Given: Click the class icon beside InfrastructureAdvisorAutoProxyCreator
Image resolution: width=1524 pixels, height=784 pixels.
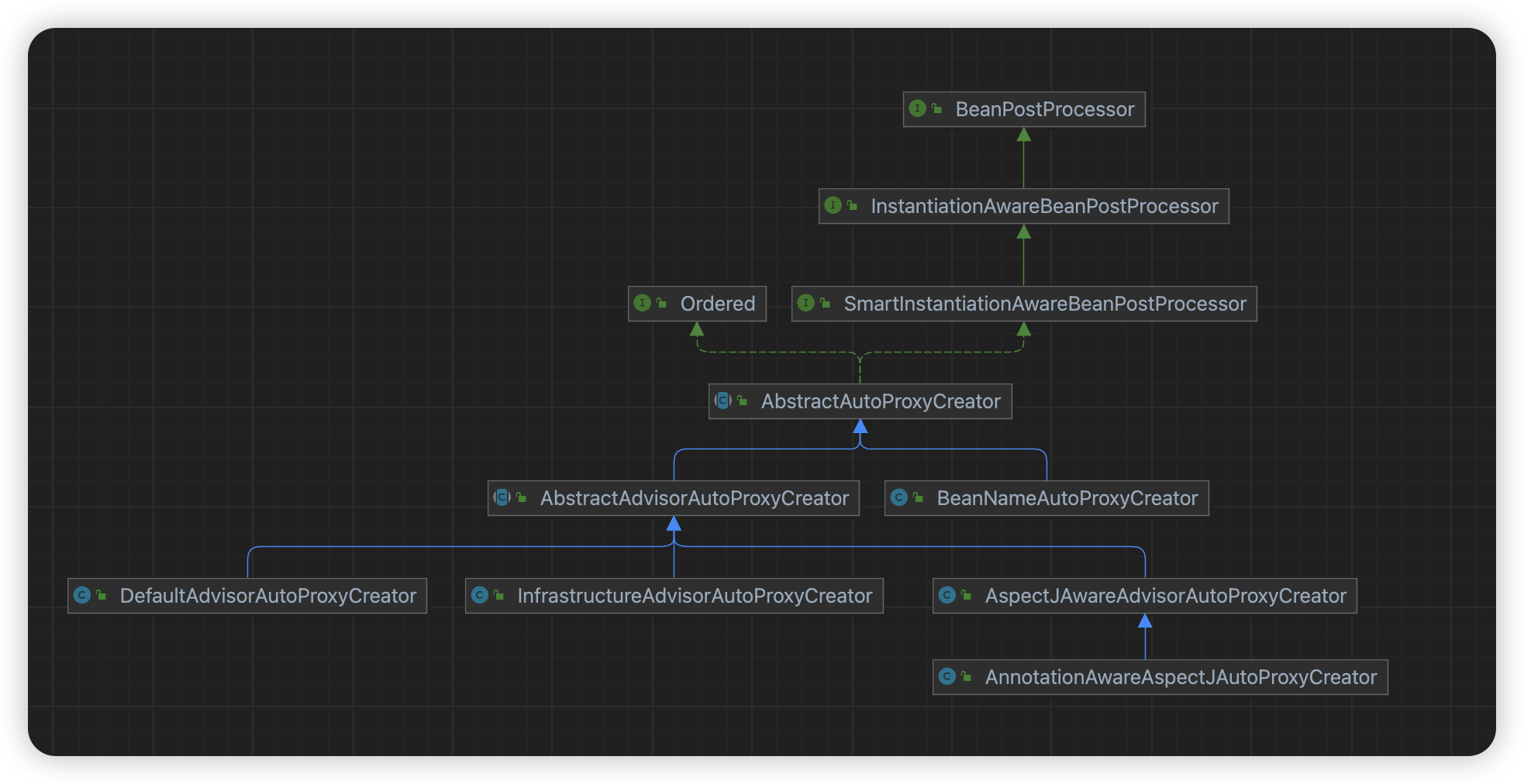Looking at the screenshot, I should (x=480, y=595).
